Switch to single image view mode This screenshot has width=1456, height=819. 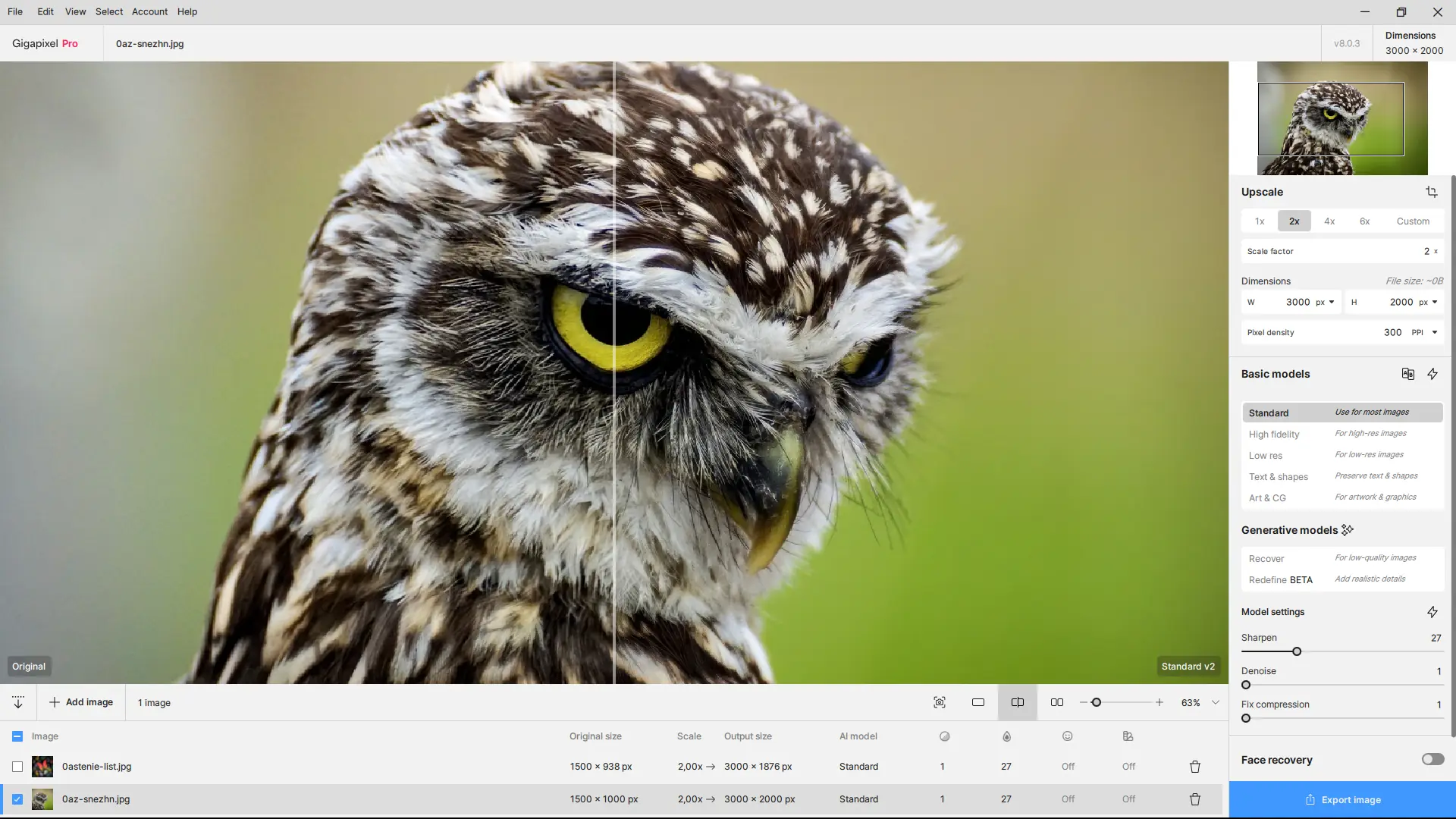978,702
